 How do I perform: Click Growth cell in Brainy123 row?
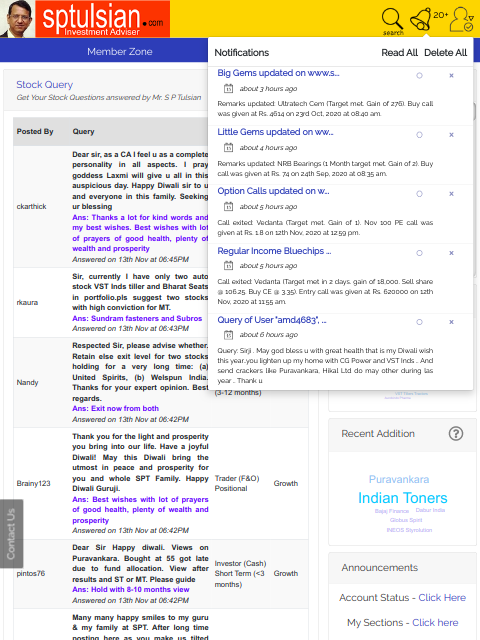286,483
